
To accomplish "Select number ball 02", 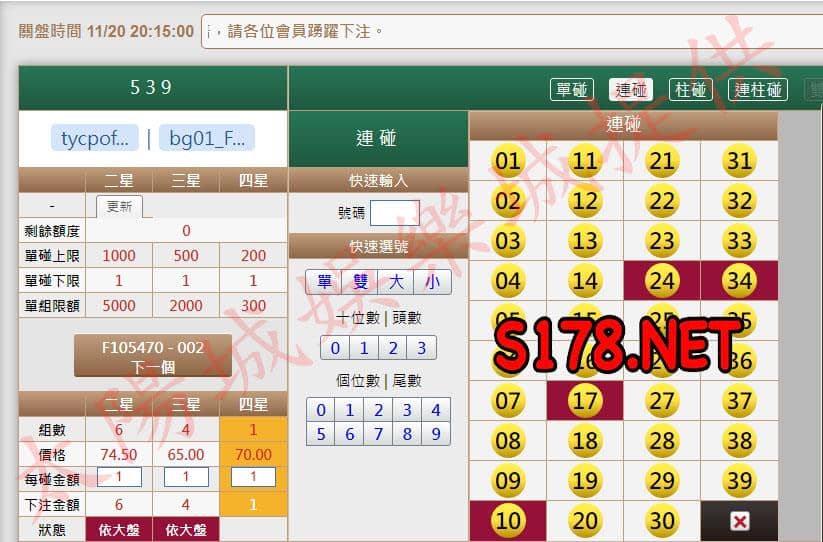I will coord(508,201).
